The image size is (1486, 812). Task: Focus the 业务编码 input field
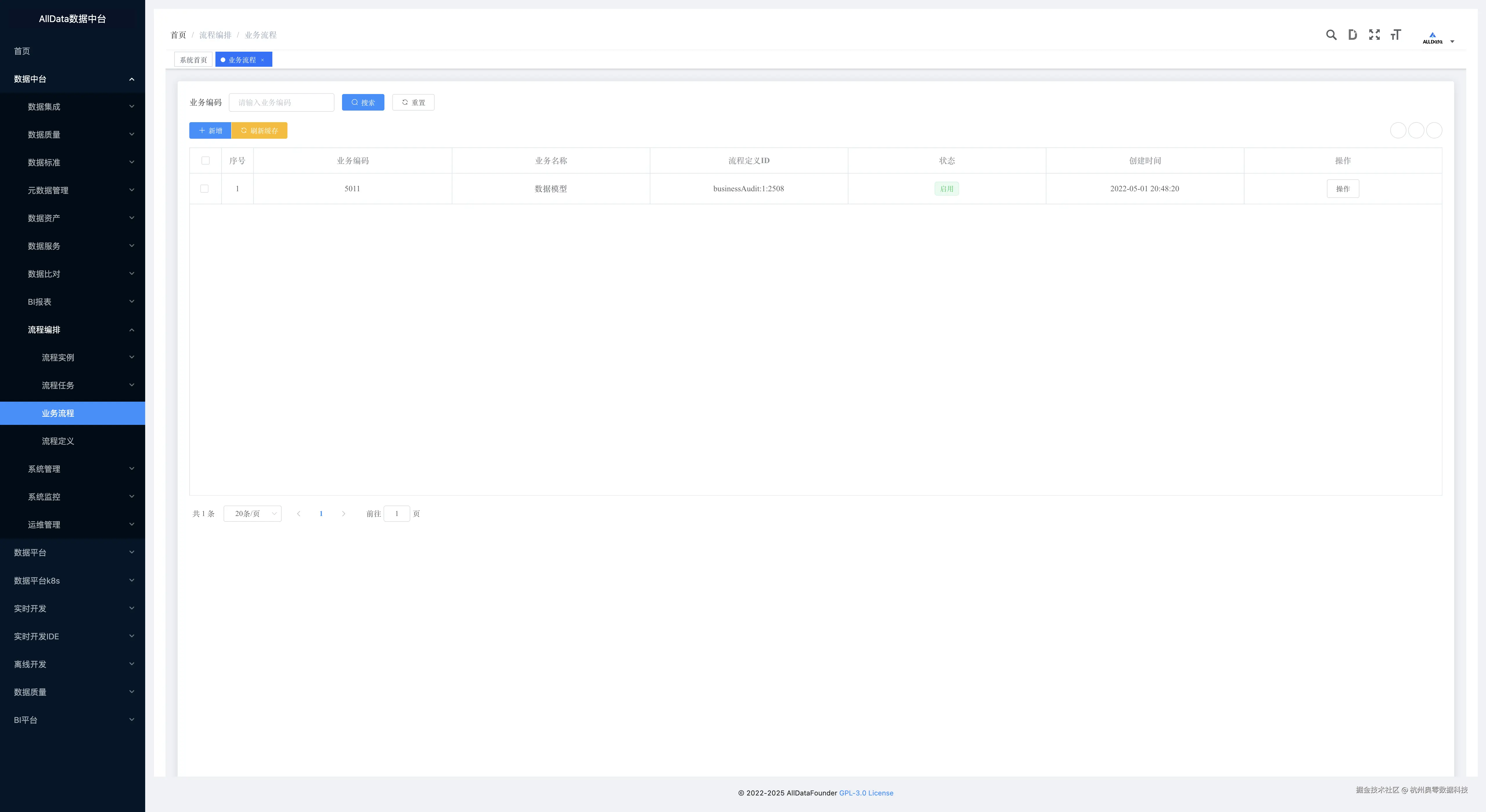[281, 103]
